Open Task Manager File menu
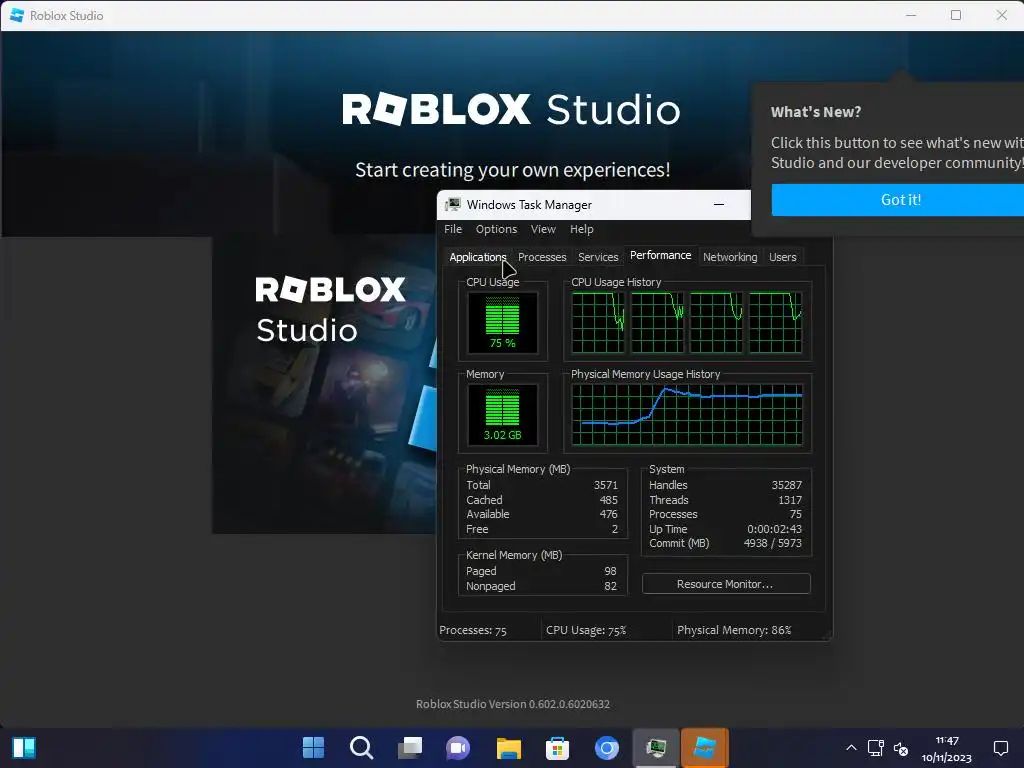Viewport: 1024px width, 768px height. click(453, 229)
